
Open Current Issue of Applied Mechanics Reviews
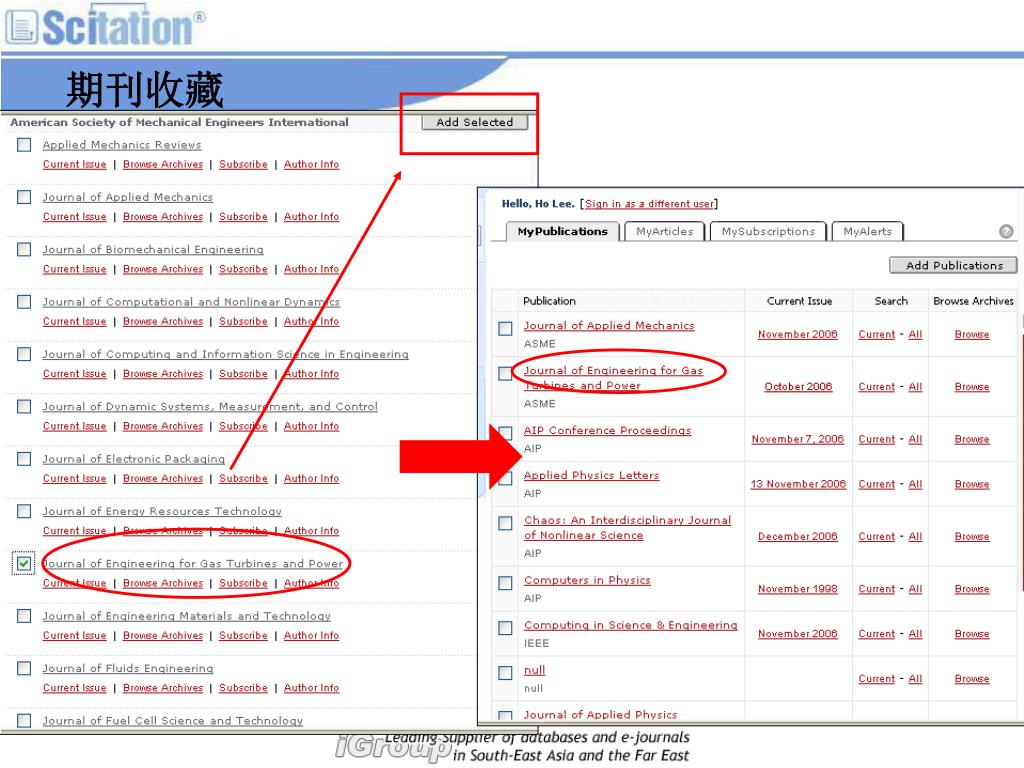74,165
